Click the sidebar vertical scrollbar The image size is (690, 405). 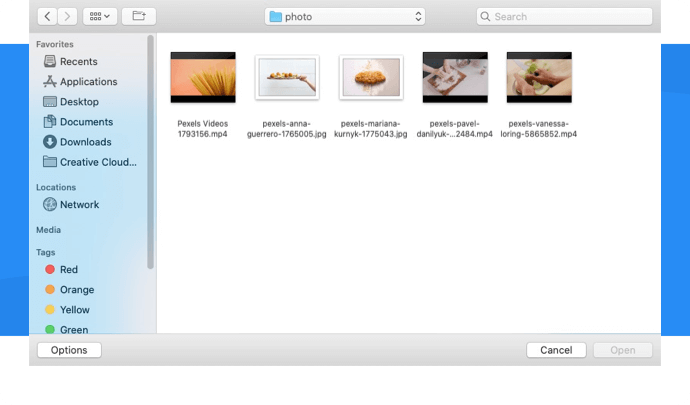click(150, 152)
